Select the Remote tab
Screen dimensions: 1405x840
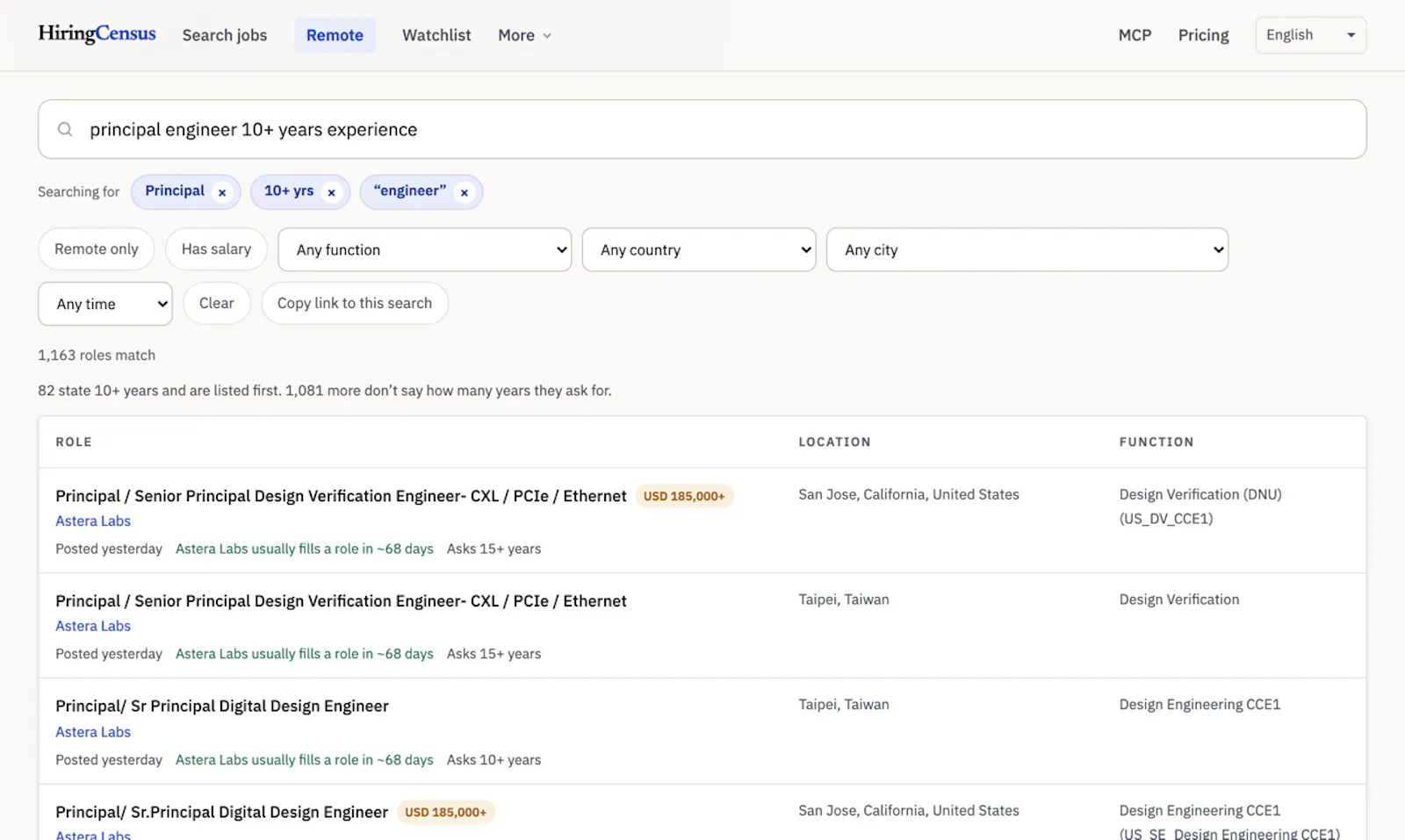tap(335, 35)
